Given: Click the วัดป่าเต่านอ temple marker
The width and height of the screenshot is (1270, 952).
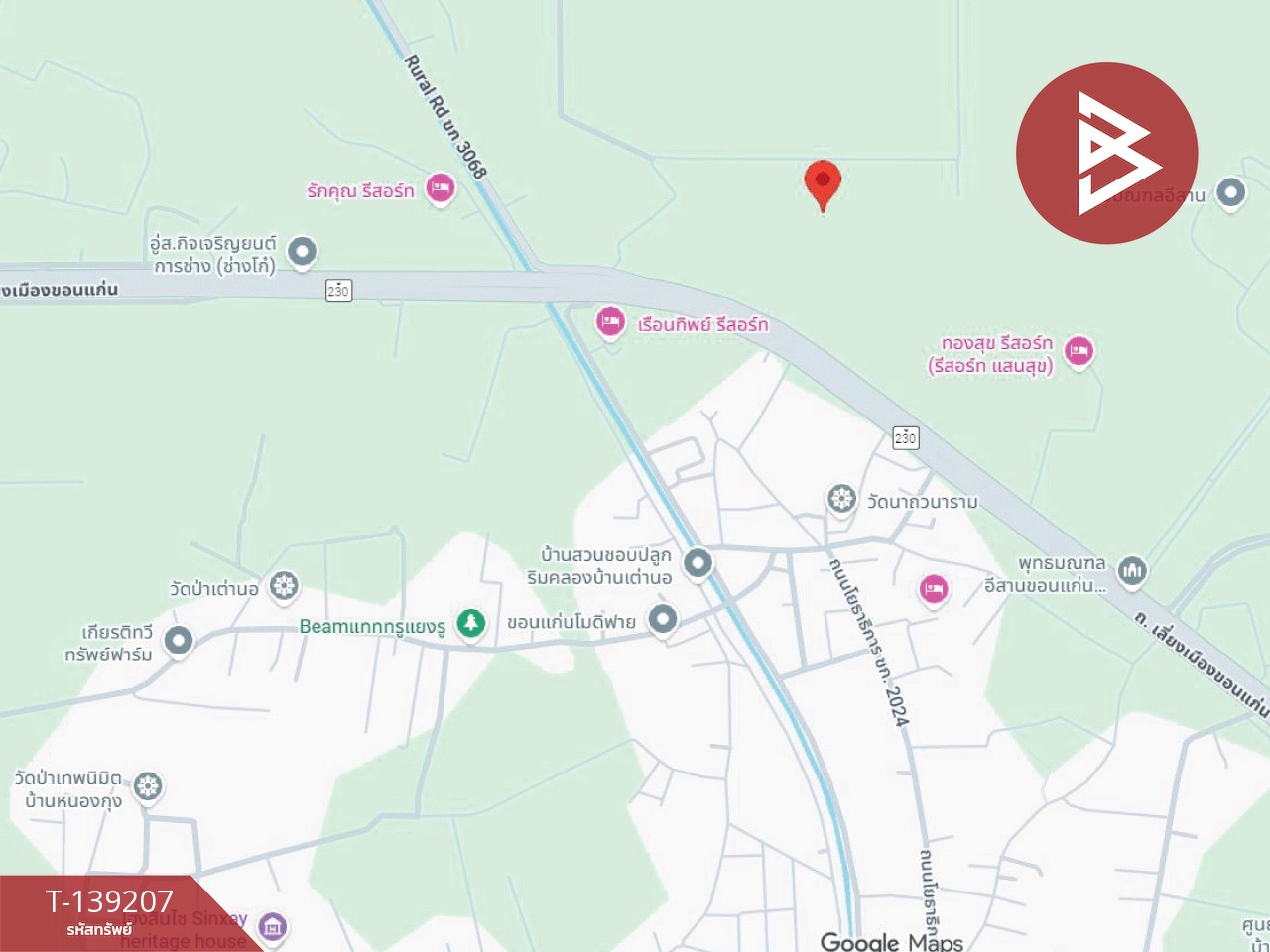Looking at the screenshot, I should coord(285,586).
